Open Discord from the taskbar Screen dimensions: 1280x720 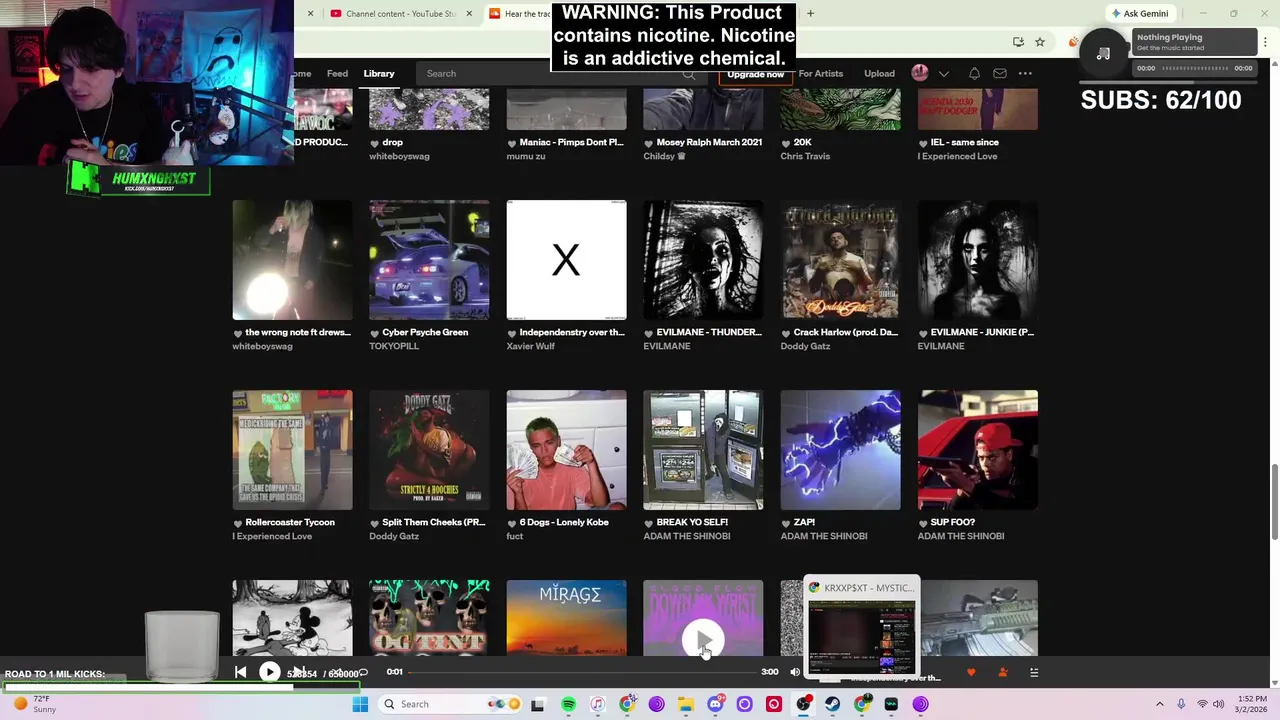click(715, 704)
